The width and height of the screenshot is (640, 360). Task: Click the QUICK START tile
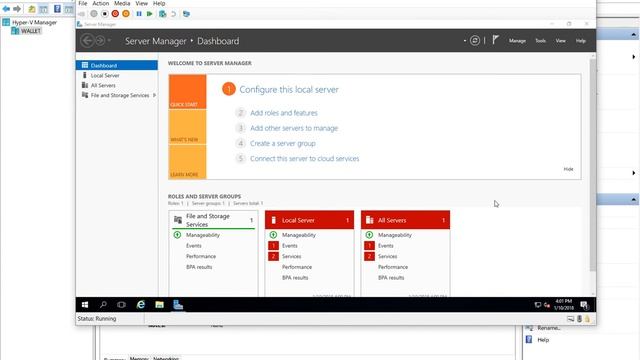tap(187, 92)
